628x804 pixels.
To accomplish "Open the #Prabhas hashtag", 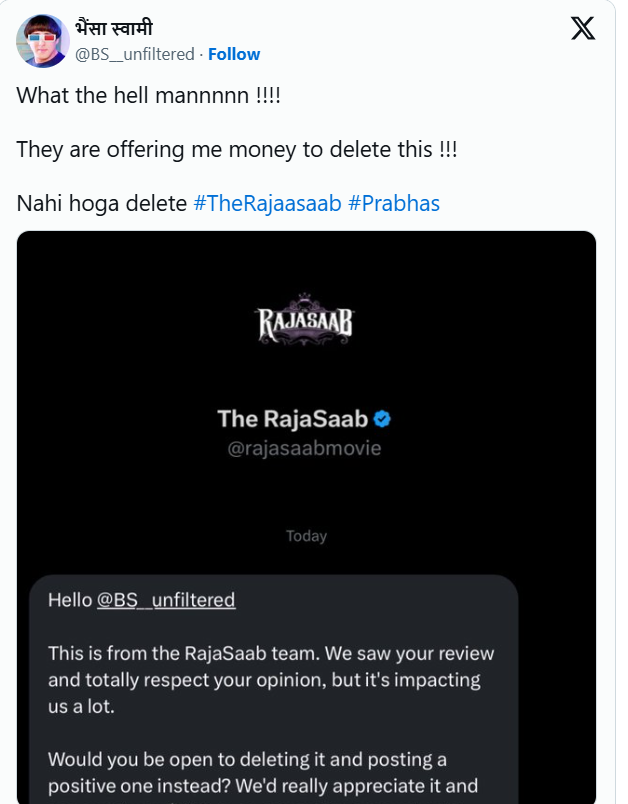I will click(394, 203).
